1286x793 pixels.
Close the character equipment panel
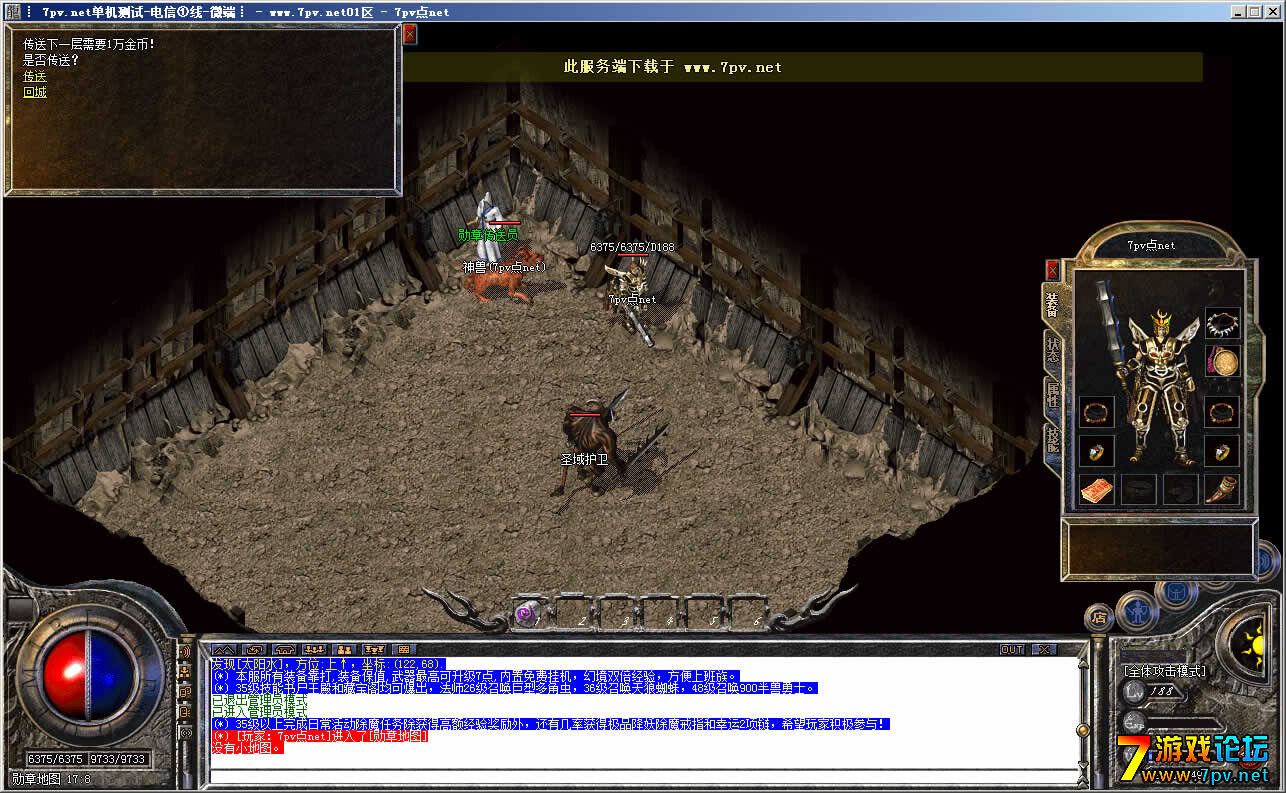coord(1052,270)
